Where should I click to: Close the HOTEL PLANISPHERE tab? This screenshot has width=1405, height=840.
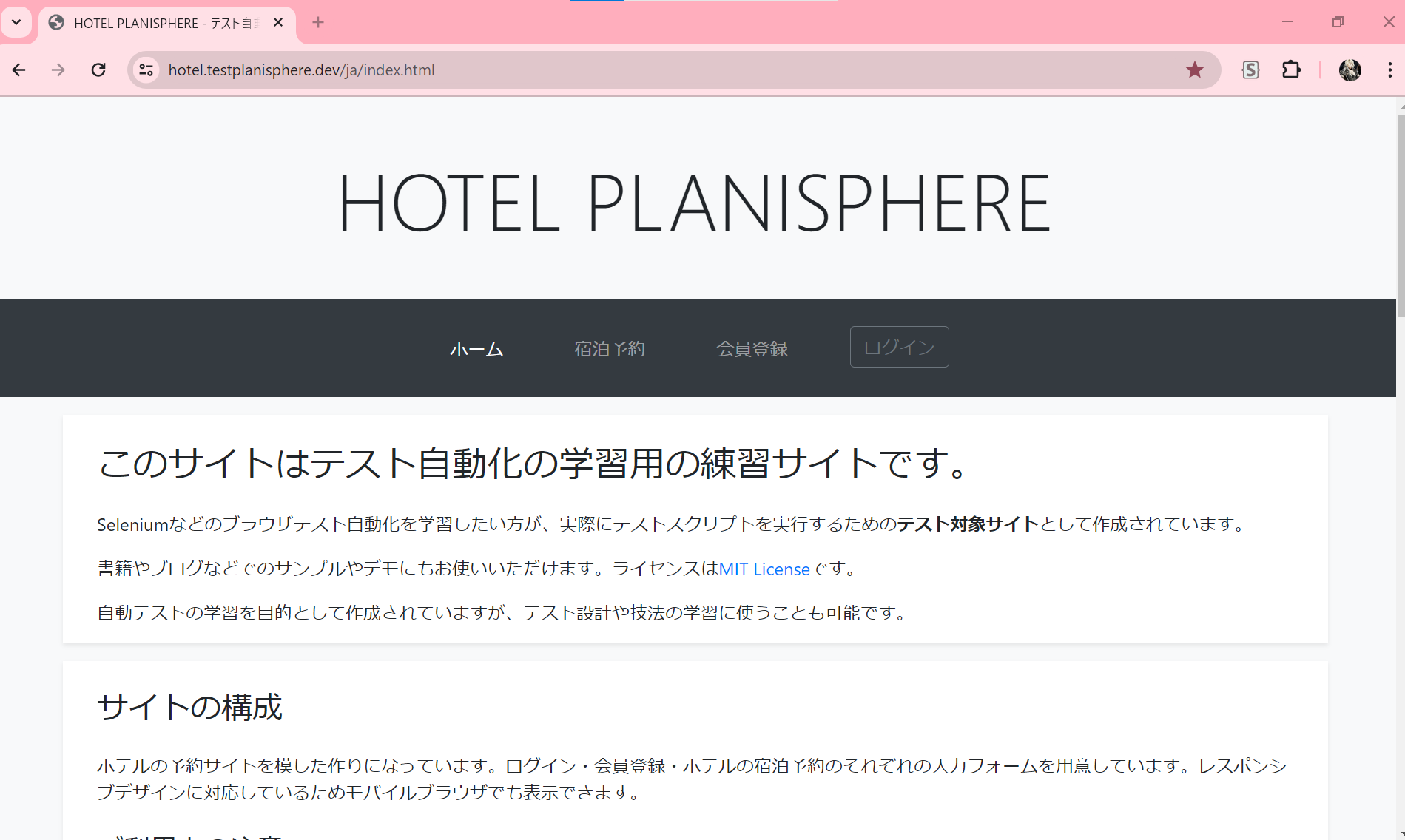(x=278, y=23)
